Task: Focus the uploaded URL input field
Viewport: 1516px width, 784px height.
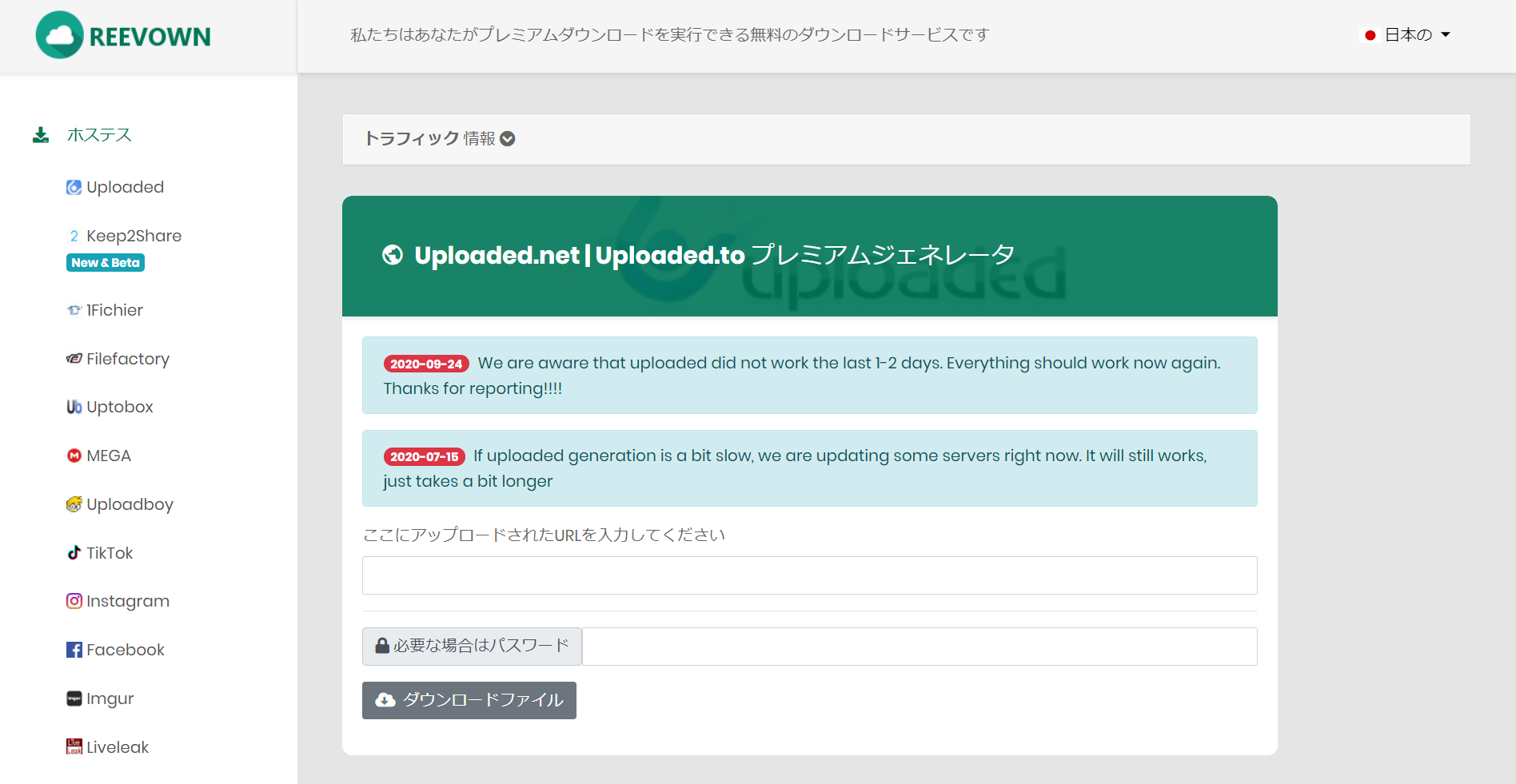Action: point(809,575)
